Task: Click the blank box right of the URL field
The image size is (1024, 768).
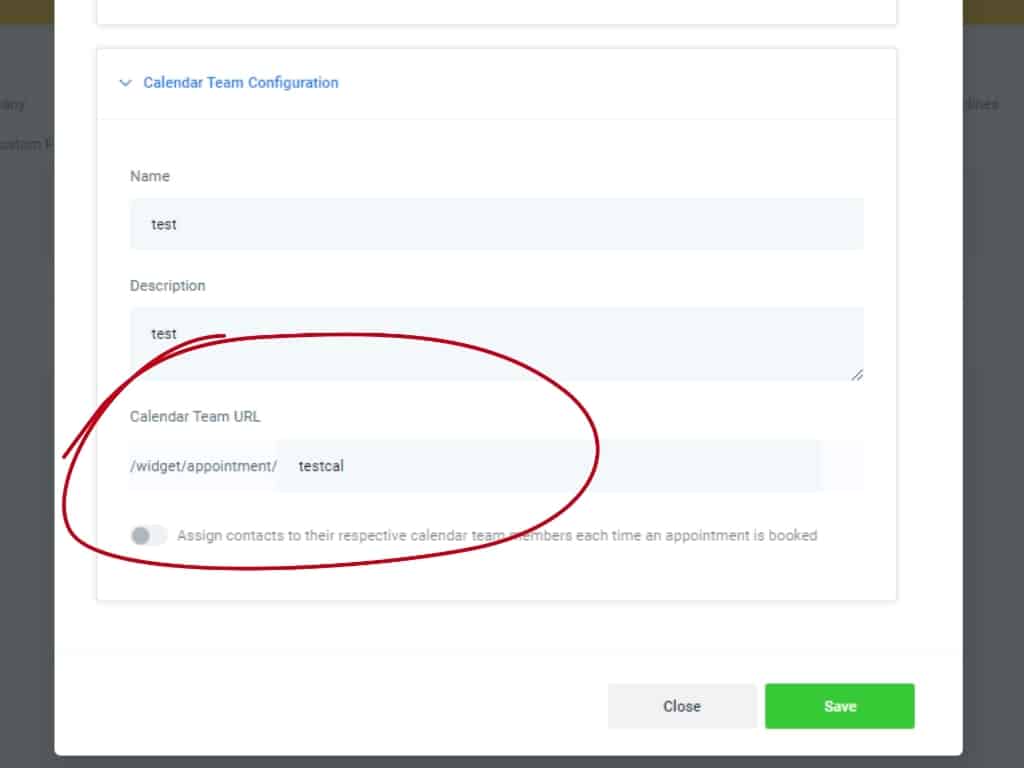Action: pos(842,466)
